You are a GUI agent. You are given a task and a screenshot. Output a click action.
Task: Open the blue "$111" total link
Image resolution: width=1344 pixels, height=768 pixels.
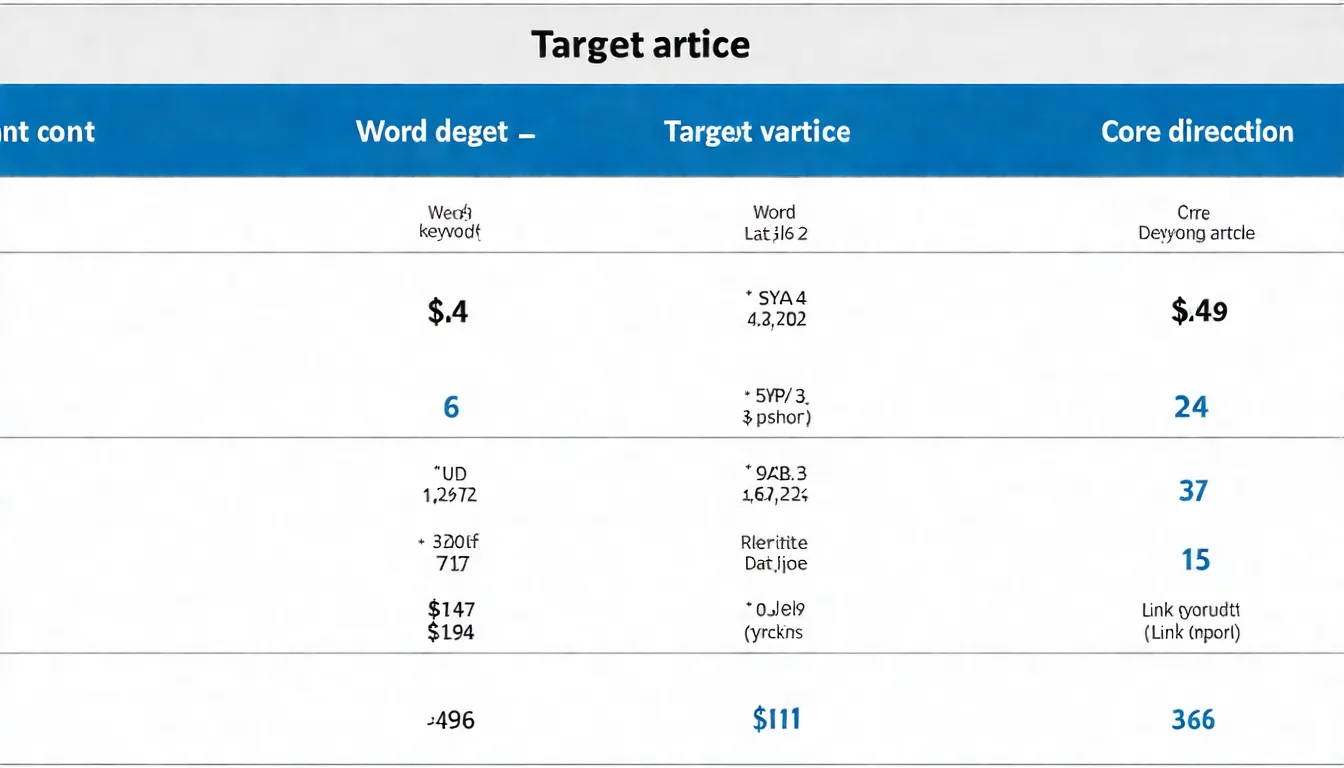pyautogui.click(x=776, y=719)
